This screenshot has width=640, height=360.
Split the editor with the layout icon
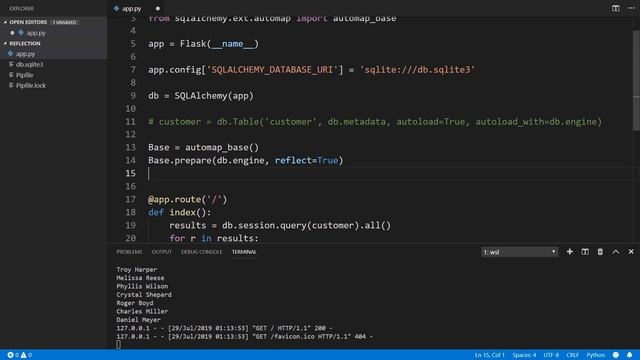coord(616,8)
